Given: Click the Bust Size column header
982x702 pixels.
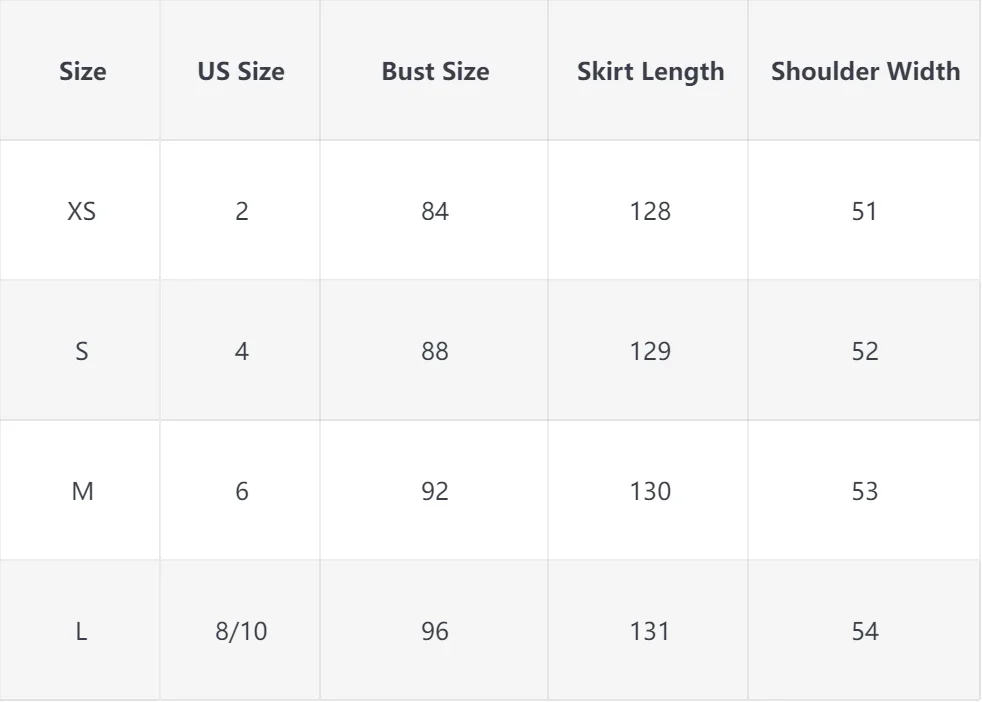Looking at the screenshot, I should pyautogui.click(x=435, y=72).
